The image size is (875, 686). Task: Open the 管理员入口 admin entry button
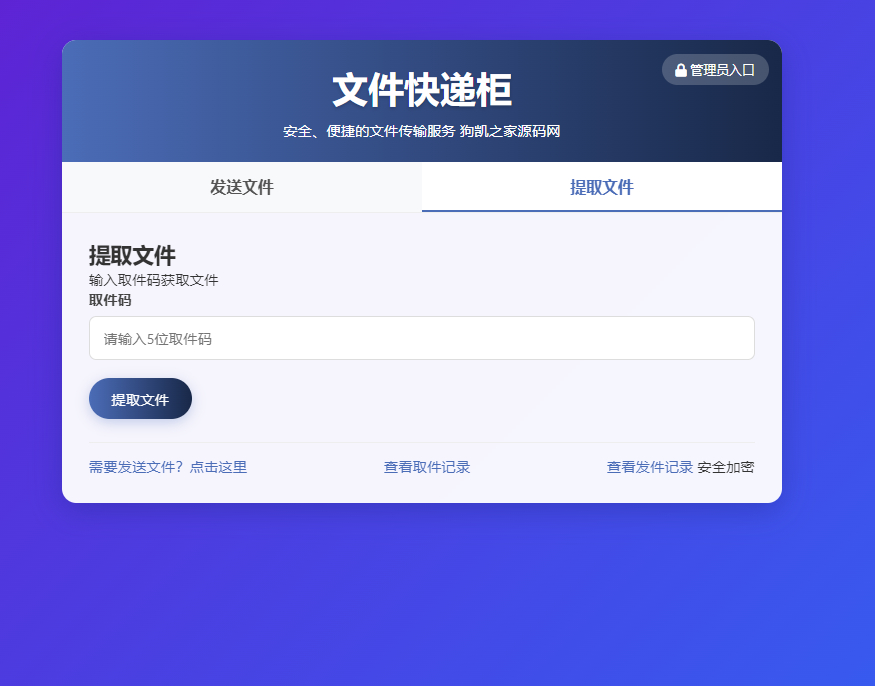point(716,70)
